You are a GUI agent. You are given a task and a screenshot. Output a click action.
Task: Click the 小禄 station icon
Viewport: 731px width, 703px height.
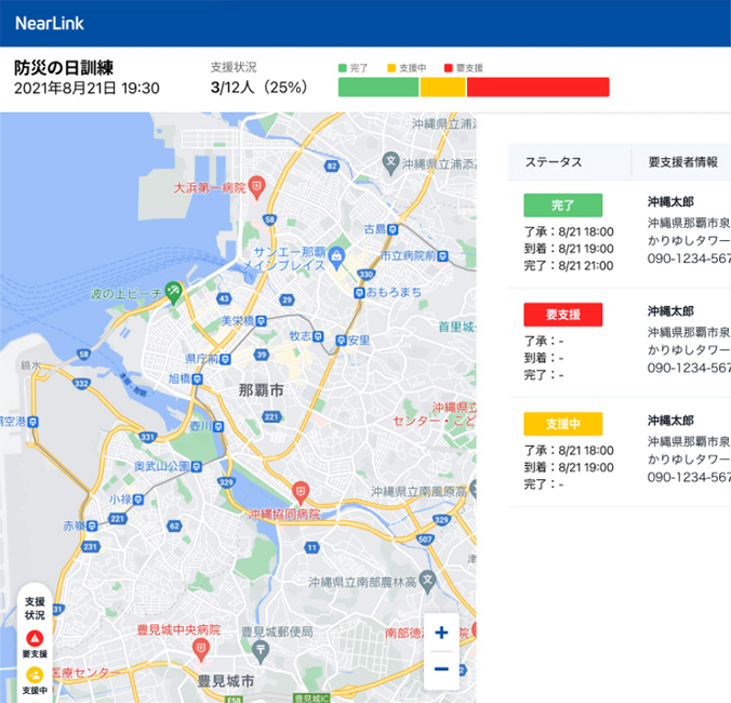(x=138, y=500)
